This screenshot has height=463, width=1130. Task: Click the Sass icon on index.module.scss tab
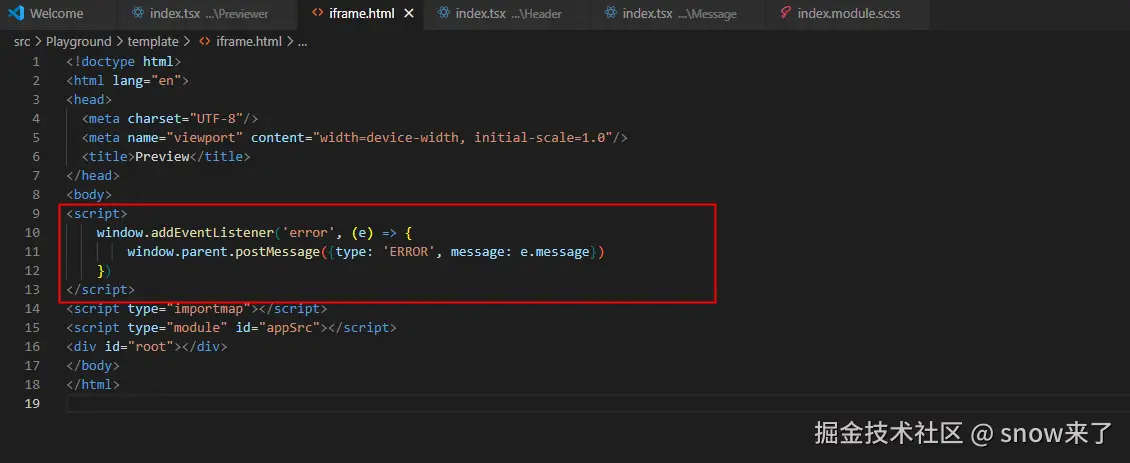(x=785, y=14)
